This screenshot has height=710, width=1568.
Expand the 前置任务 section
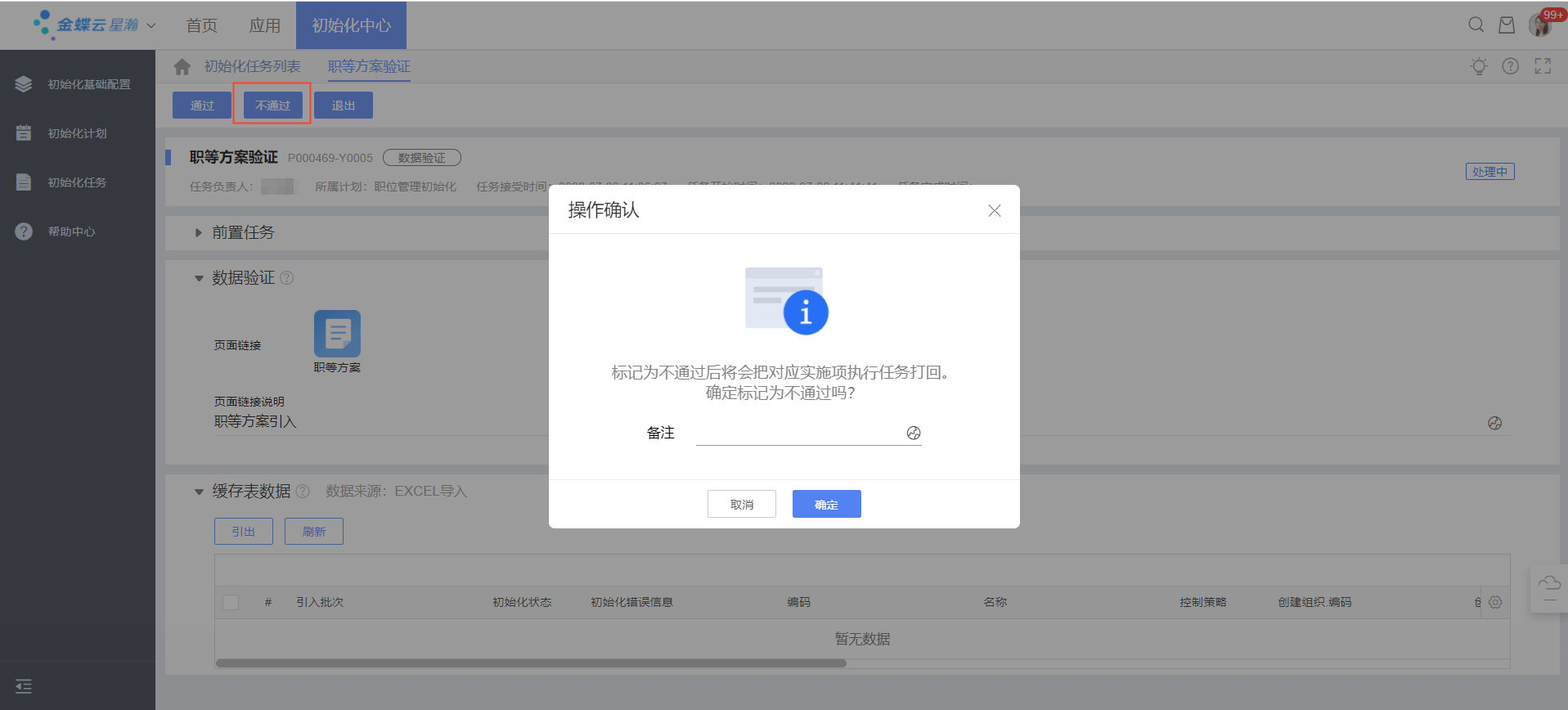tap(199, 233)
